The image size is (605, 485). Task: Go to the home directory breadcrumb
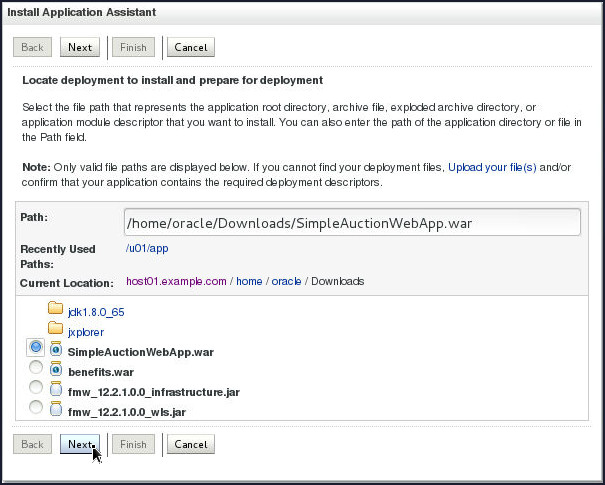(250, 281)
